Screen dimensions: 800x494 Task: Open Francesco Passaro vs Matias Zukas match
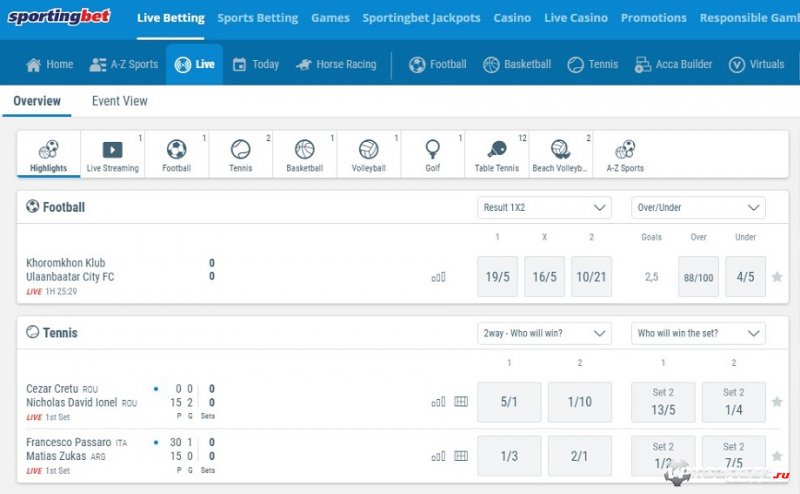click(x=77, y=449)
